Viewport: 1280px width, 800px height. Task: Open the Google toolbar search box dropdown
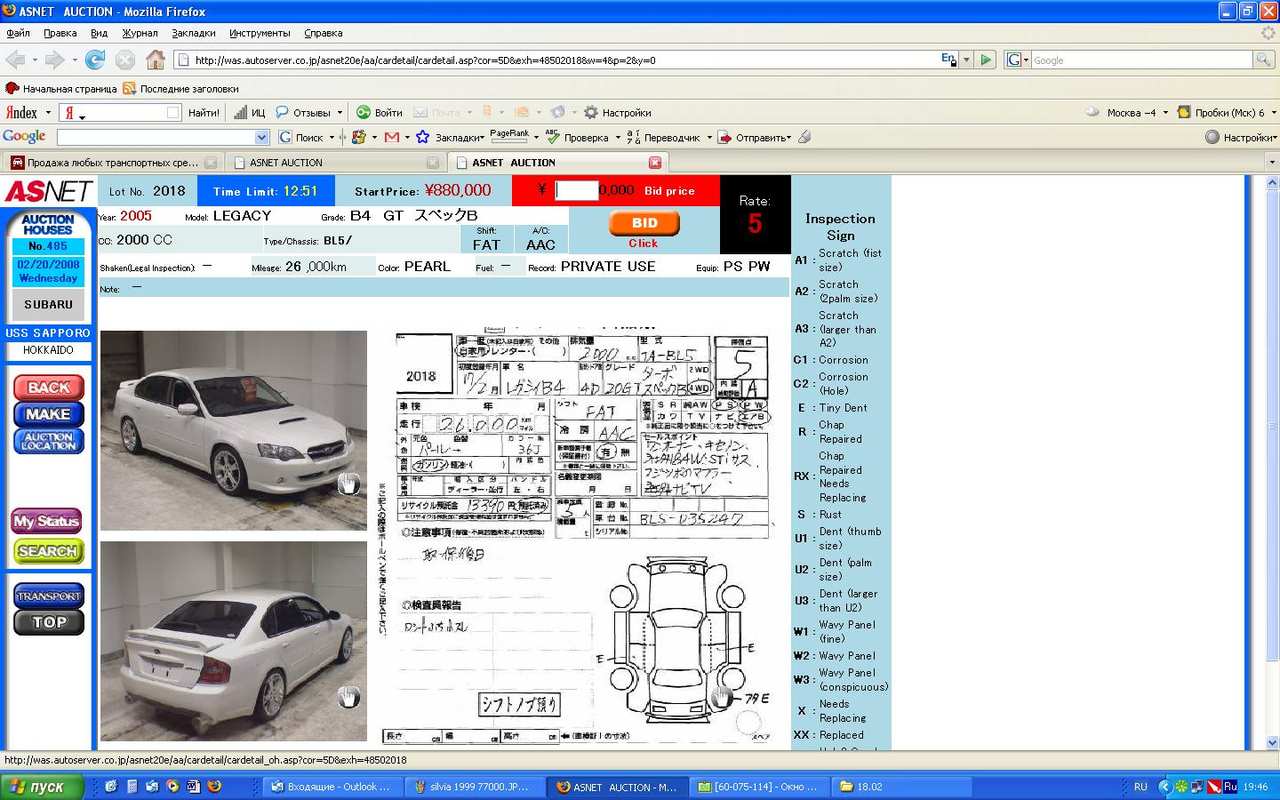[x=262, y=137]
